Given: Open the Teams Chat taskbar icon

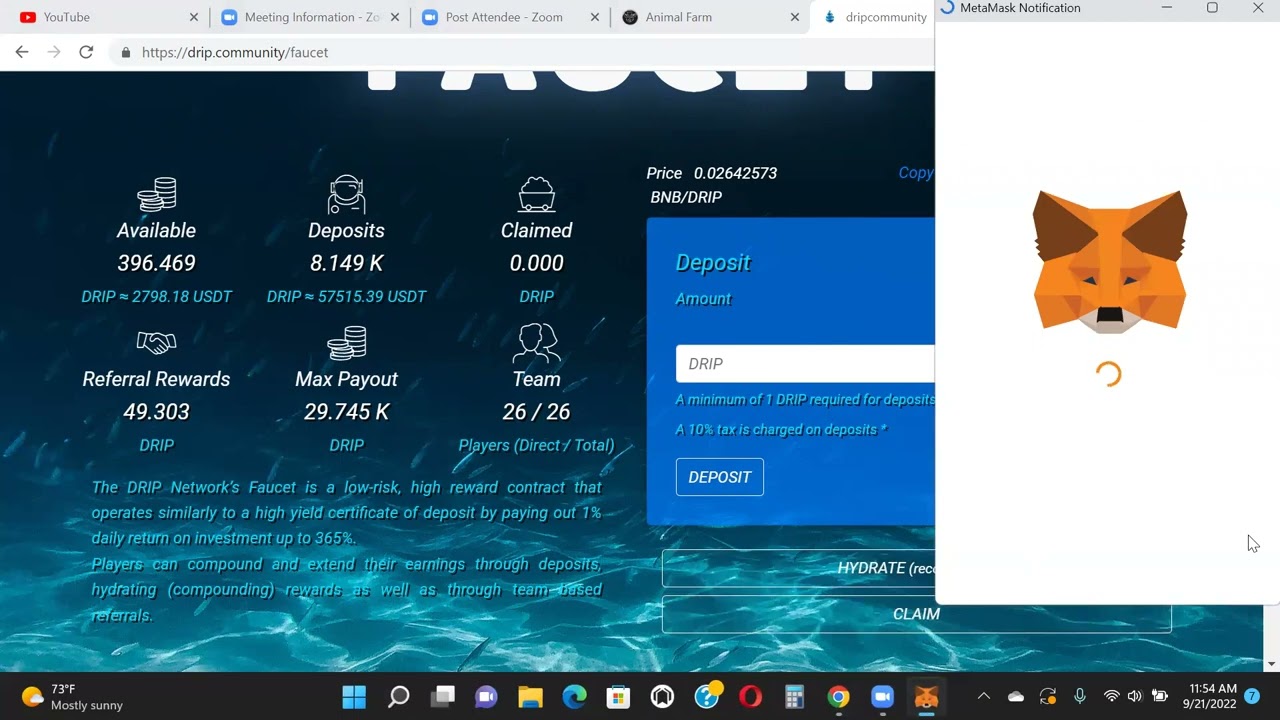Looking at the screenshot, I should [486, 696].
